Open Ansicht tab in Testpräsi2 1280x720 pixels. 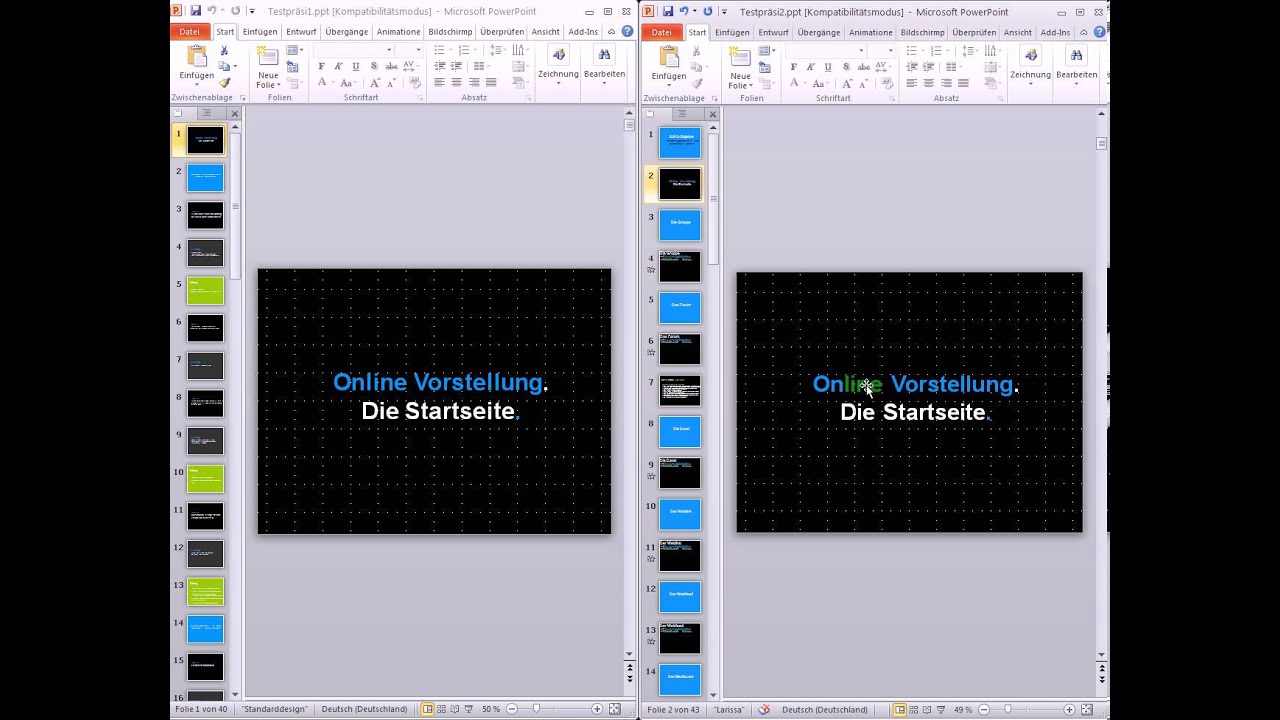click(1017, 32)
